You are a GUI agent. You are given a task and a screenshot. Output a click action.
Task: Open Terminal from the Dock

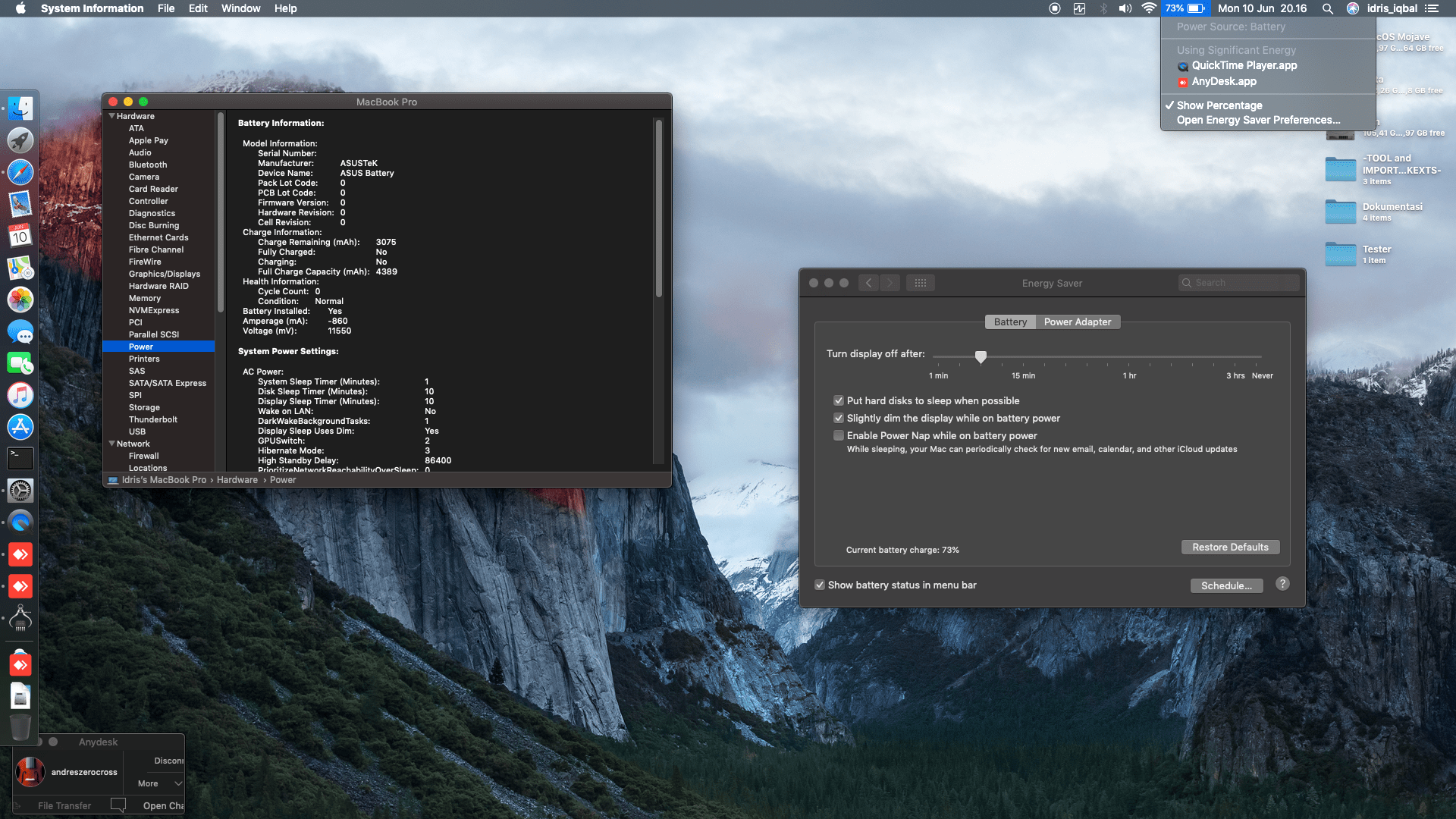point(20,458)
